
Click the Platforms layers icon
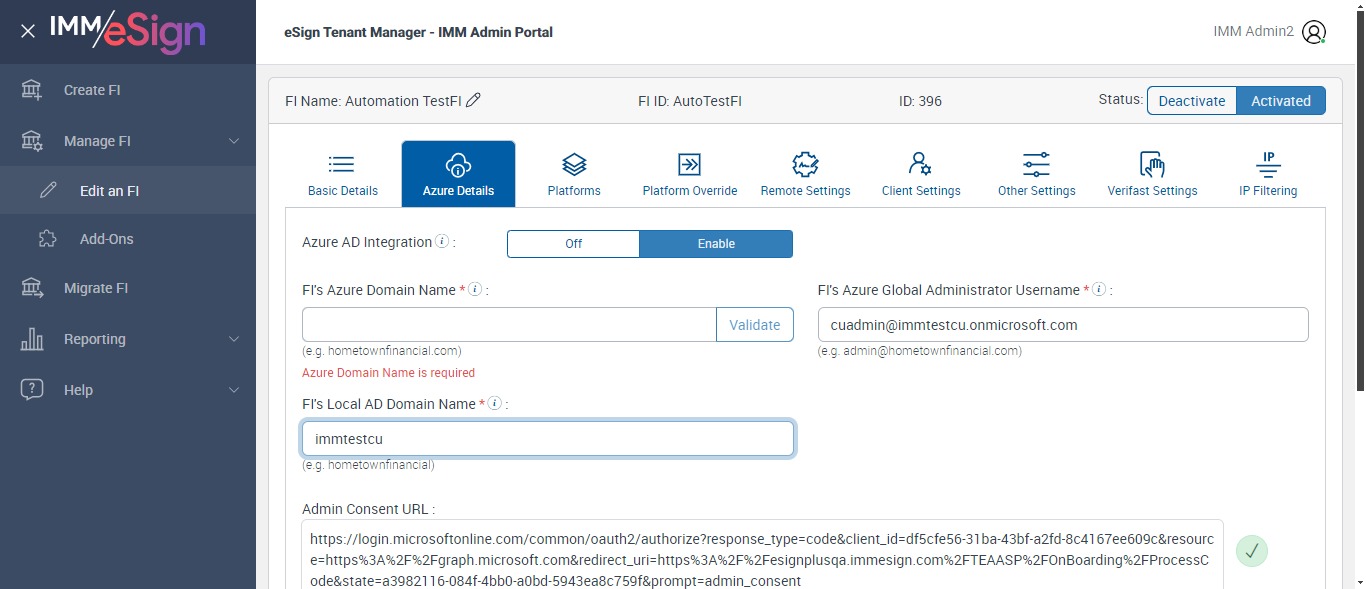coord(574,164)
